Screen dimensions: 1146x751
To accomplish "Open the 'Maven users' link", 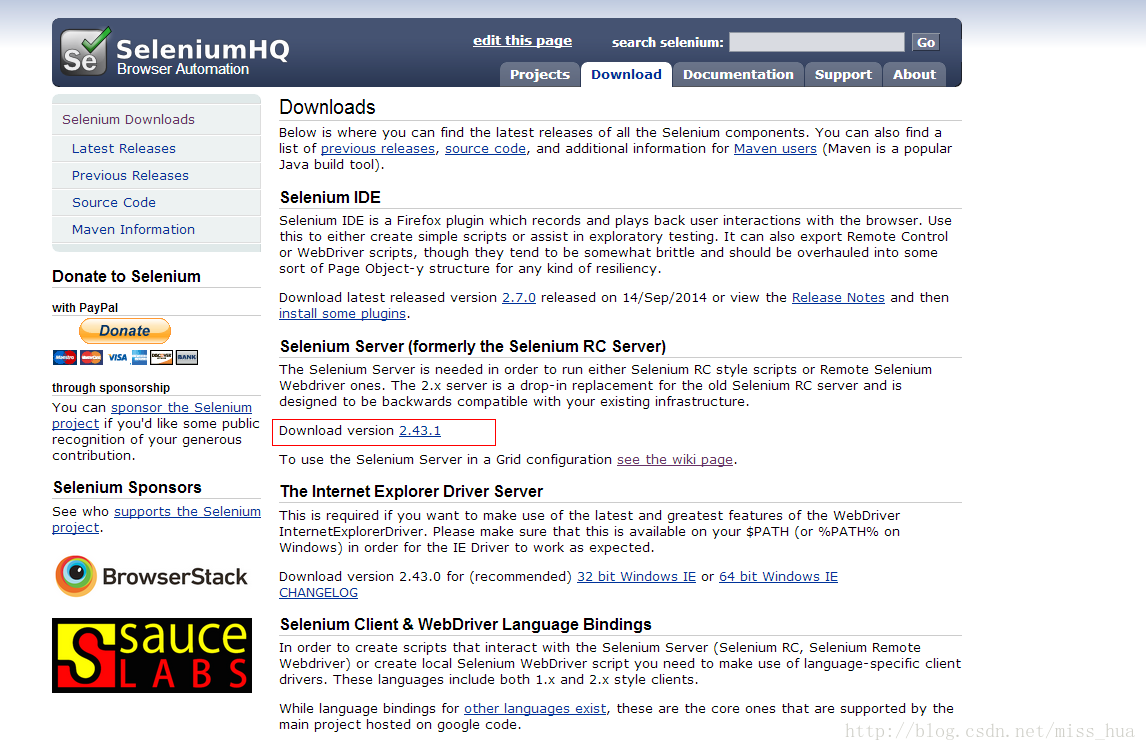I will [775, 148].
